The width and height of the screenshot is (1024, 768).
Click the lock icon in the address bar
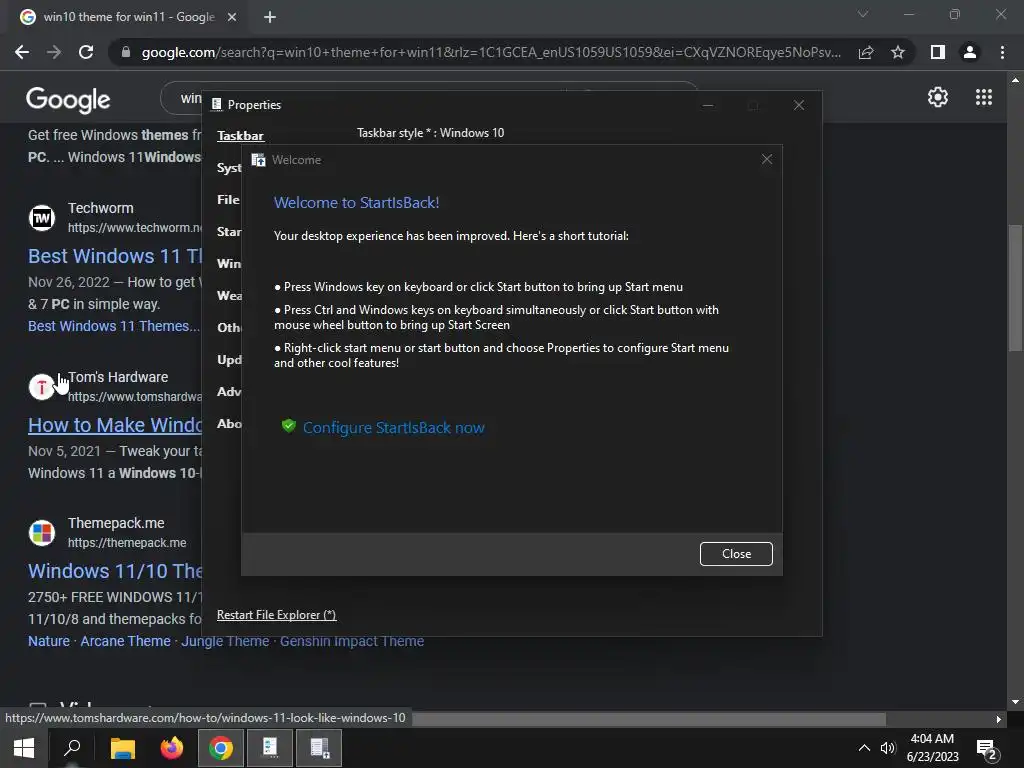point(125,52)
